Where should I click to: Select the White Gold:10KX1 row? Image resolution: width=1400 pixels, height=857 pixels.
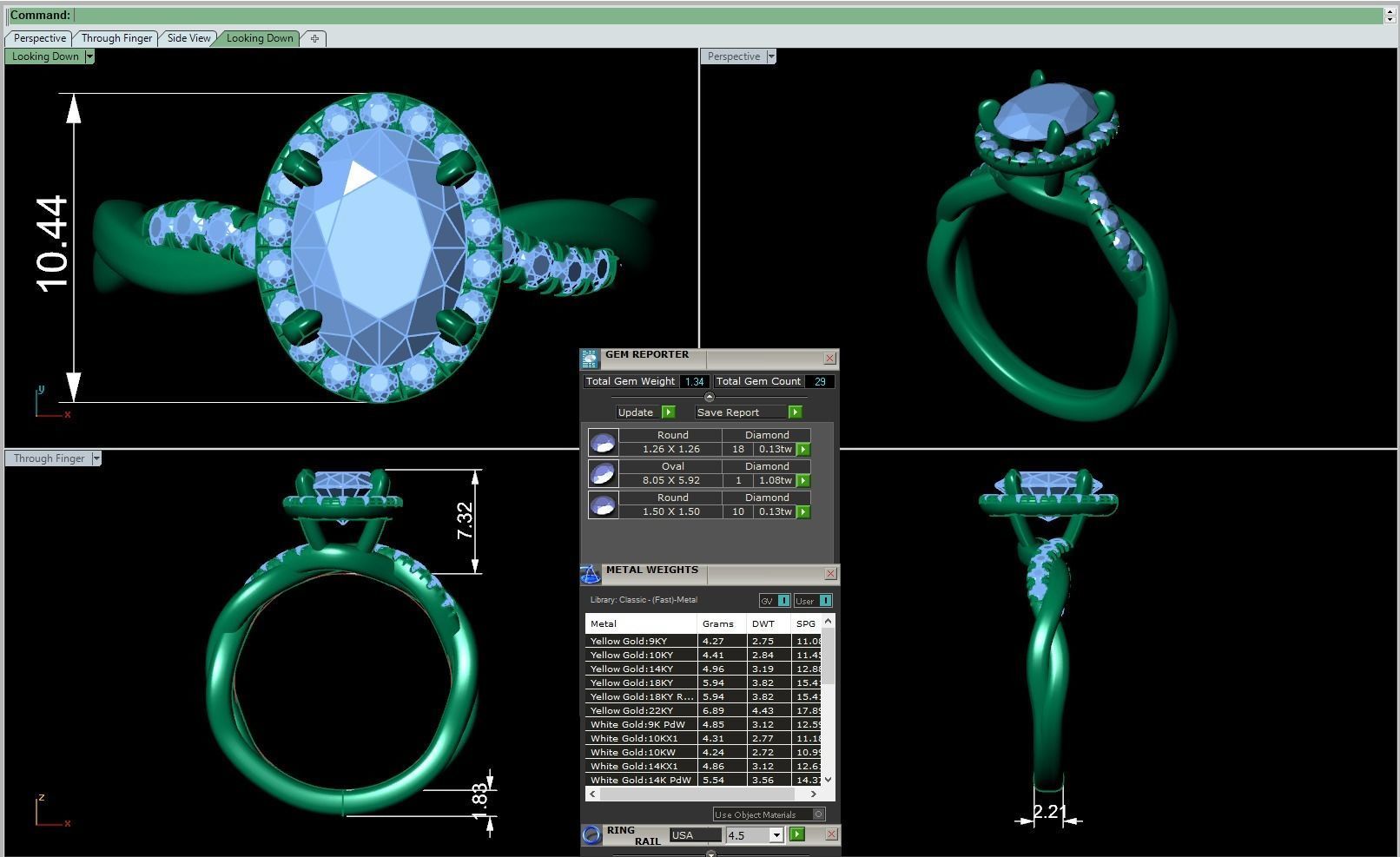pyautogui.click(x=703, y=738)
